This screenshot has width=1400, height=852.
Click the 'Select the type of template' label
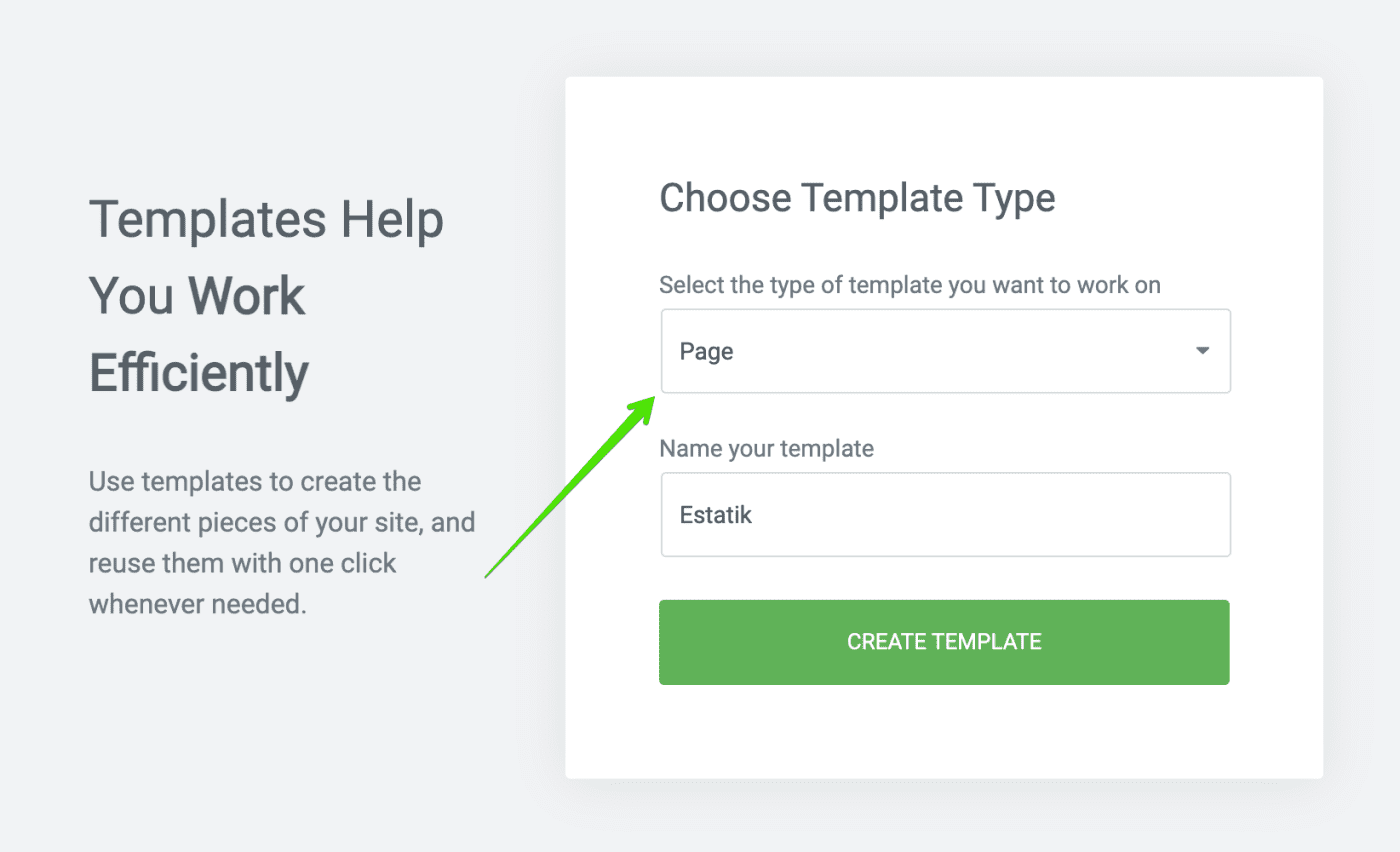[x=909, y=285]
